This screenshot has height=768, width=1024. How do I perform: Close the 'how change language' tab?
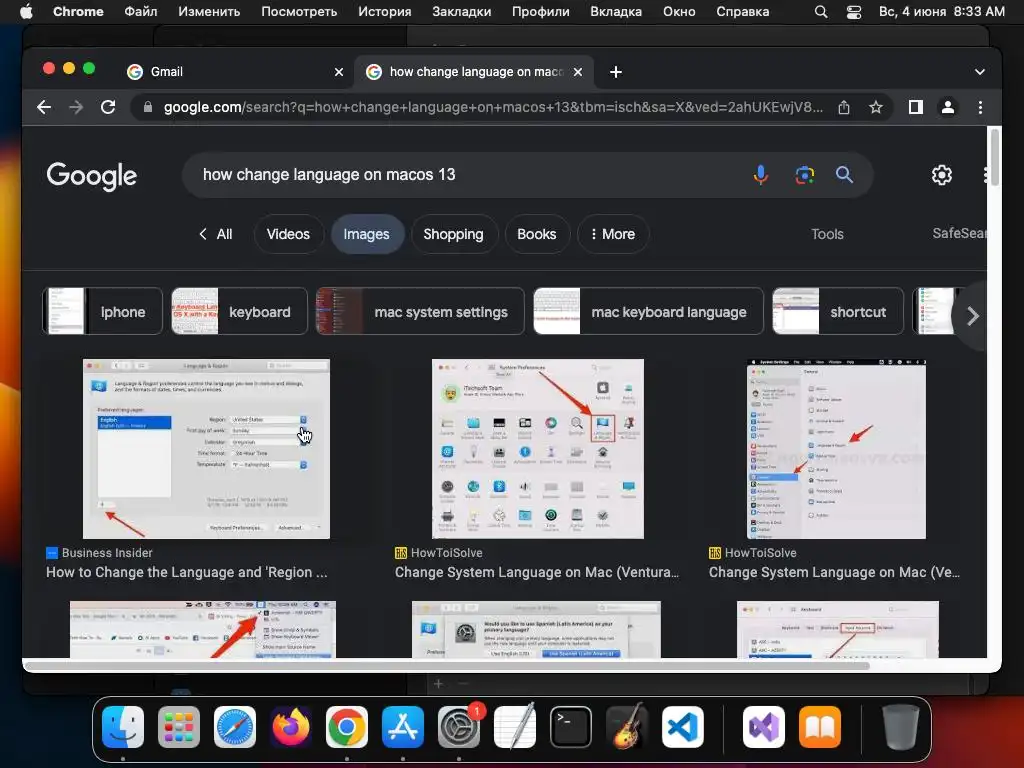point(578,72)
